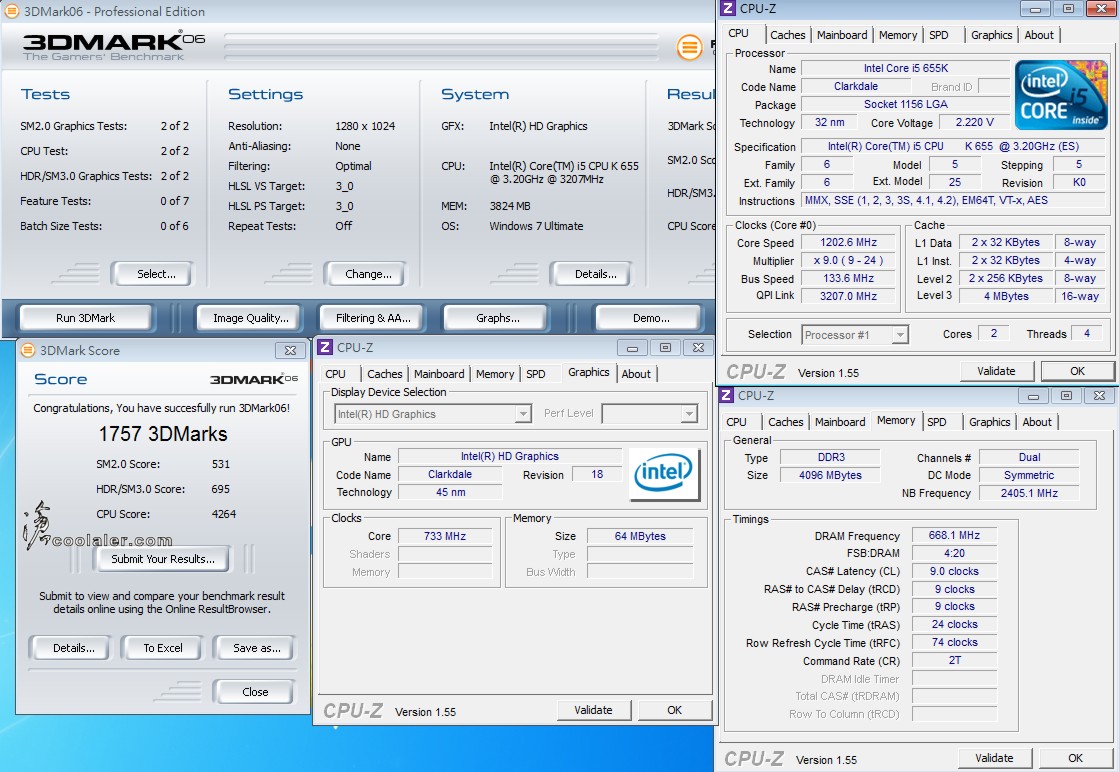Maximize the CPU-Z Graphics window
The image size is (1119, 772).
(665, 347)
